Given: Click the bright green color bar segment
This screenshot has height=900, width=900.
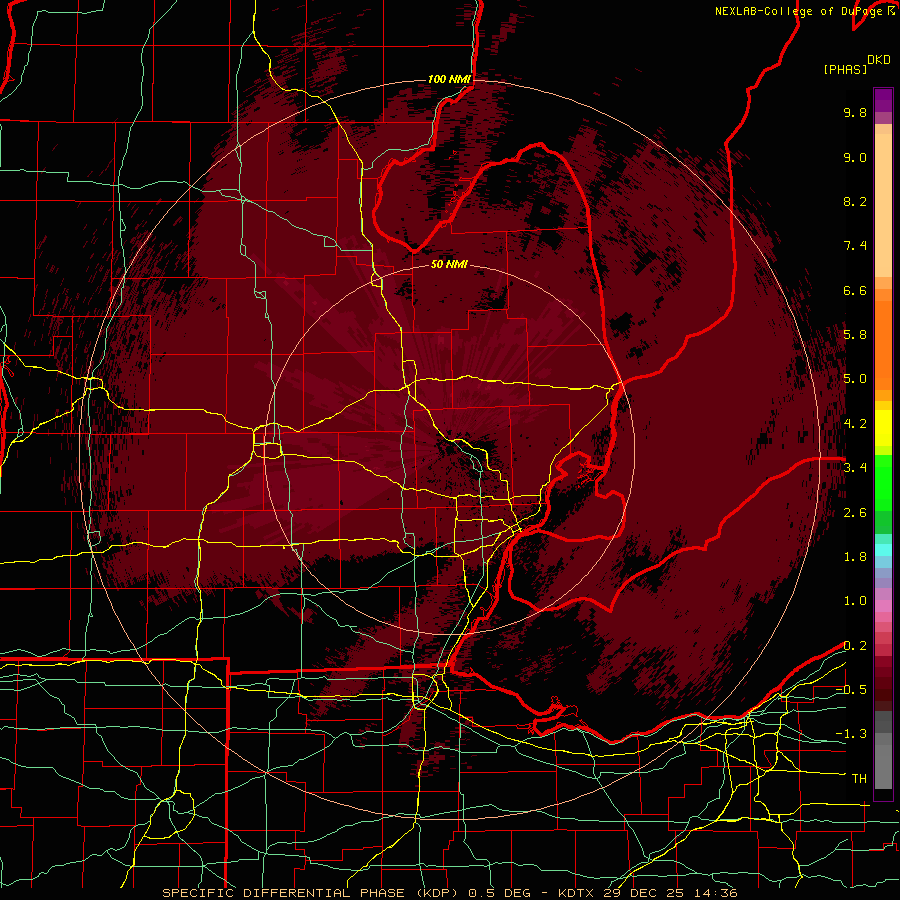Looking at the screenshot, I should click(x=883, y=485).
